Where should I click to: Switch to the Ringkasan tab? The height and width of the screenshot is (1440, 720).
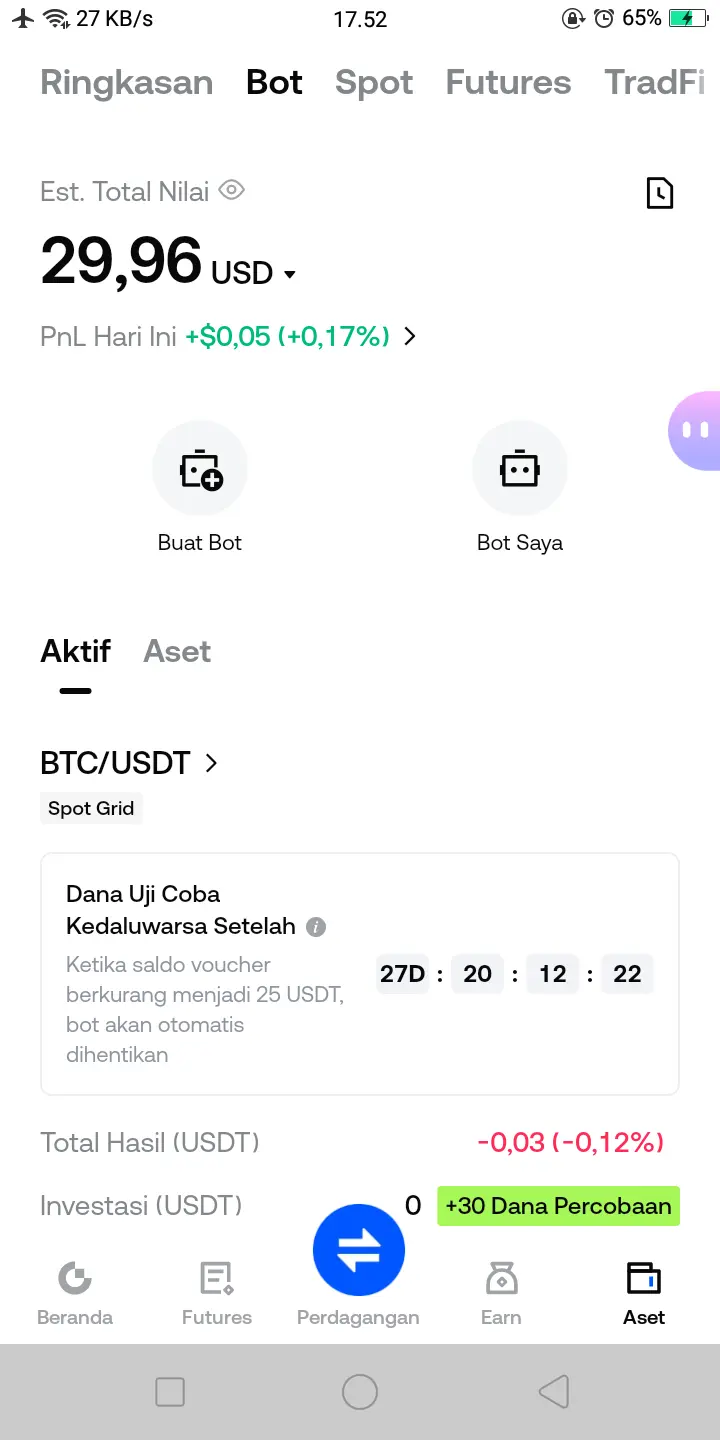(127, 83)
